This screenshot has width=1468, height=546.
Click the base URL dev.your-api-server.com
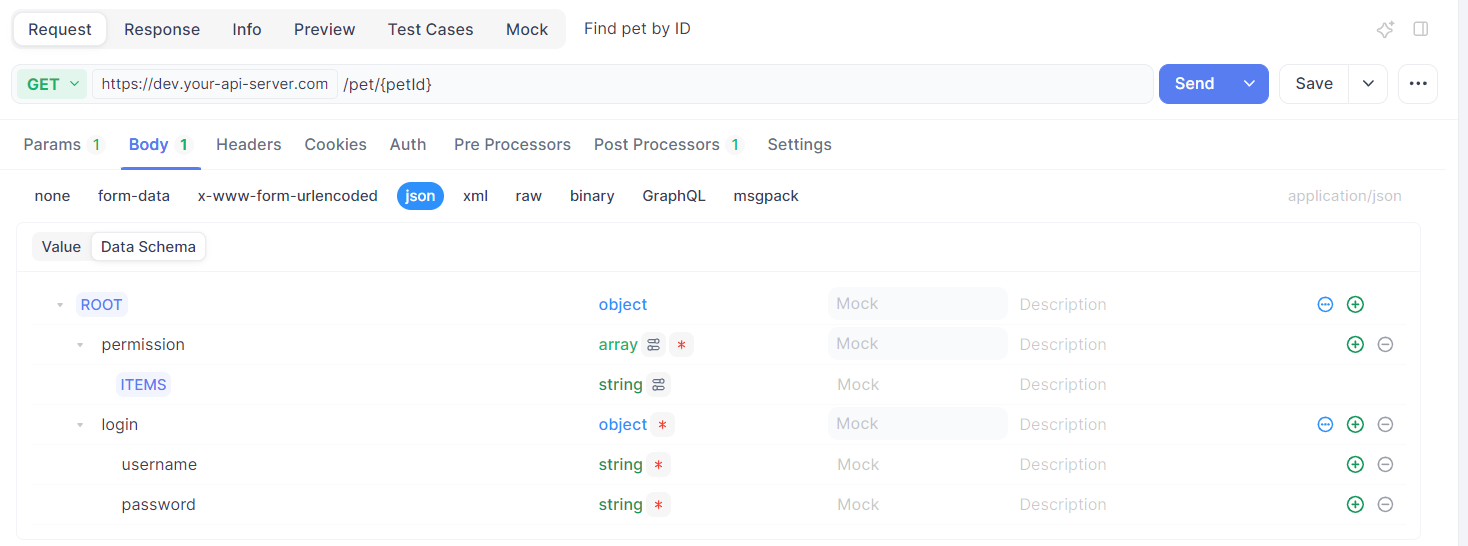(215, 84)
